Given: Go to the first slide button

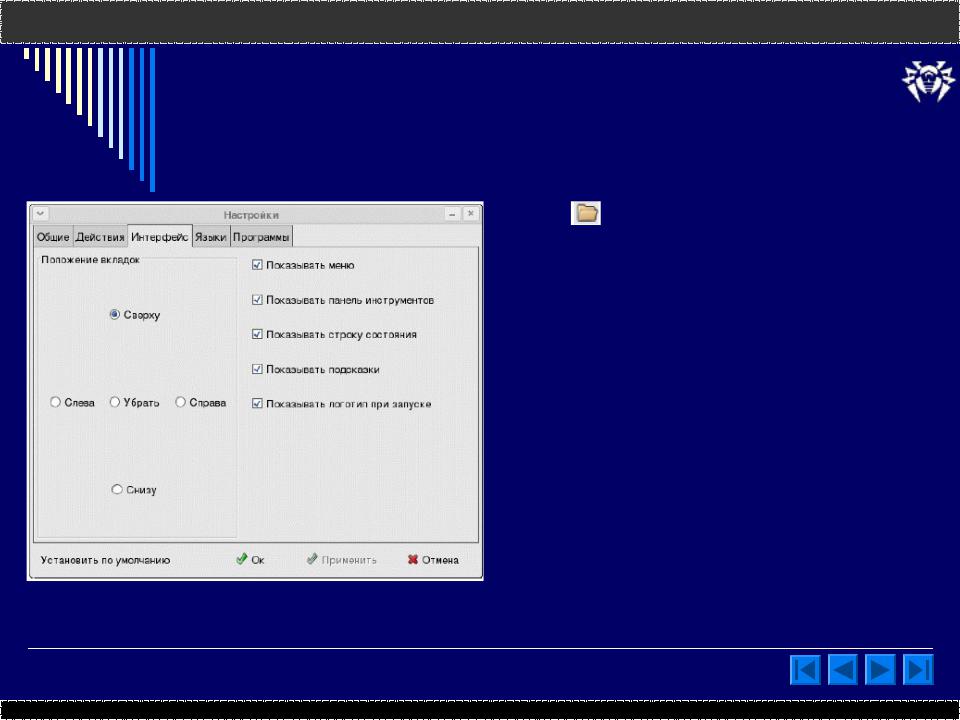Looking at the screenshot, I should [805, 669].
